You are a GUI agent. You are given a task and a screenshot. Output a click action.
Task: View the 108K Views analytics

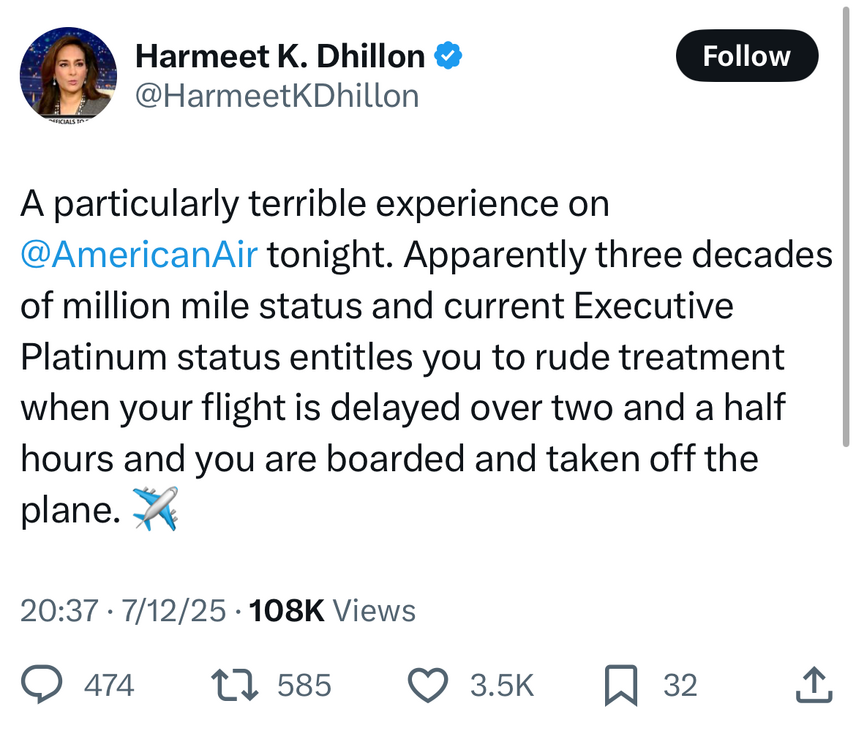332,610
